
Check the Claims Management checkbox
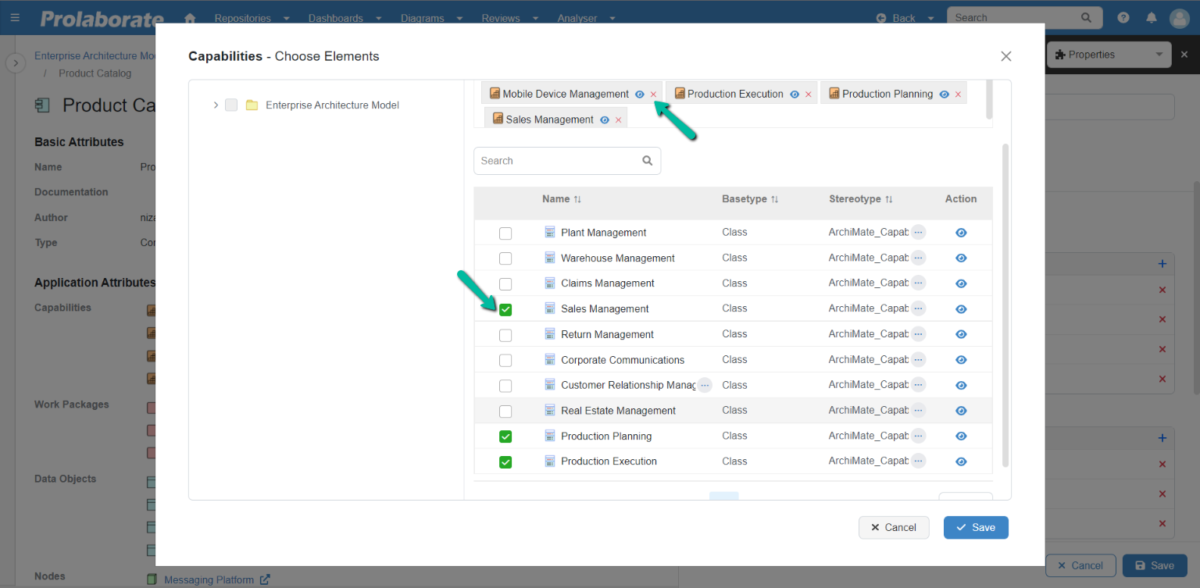coord(505,283)
